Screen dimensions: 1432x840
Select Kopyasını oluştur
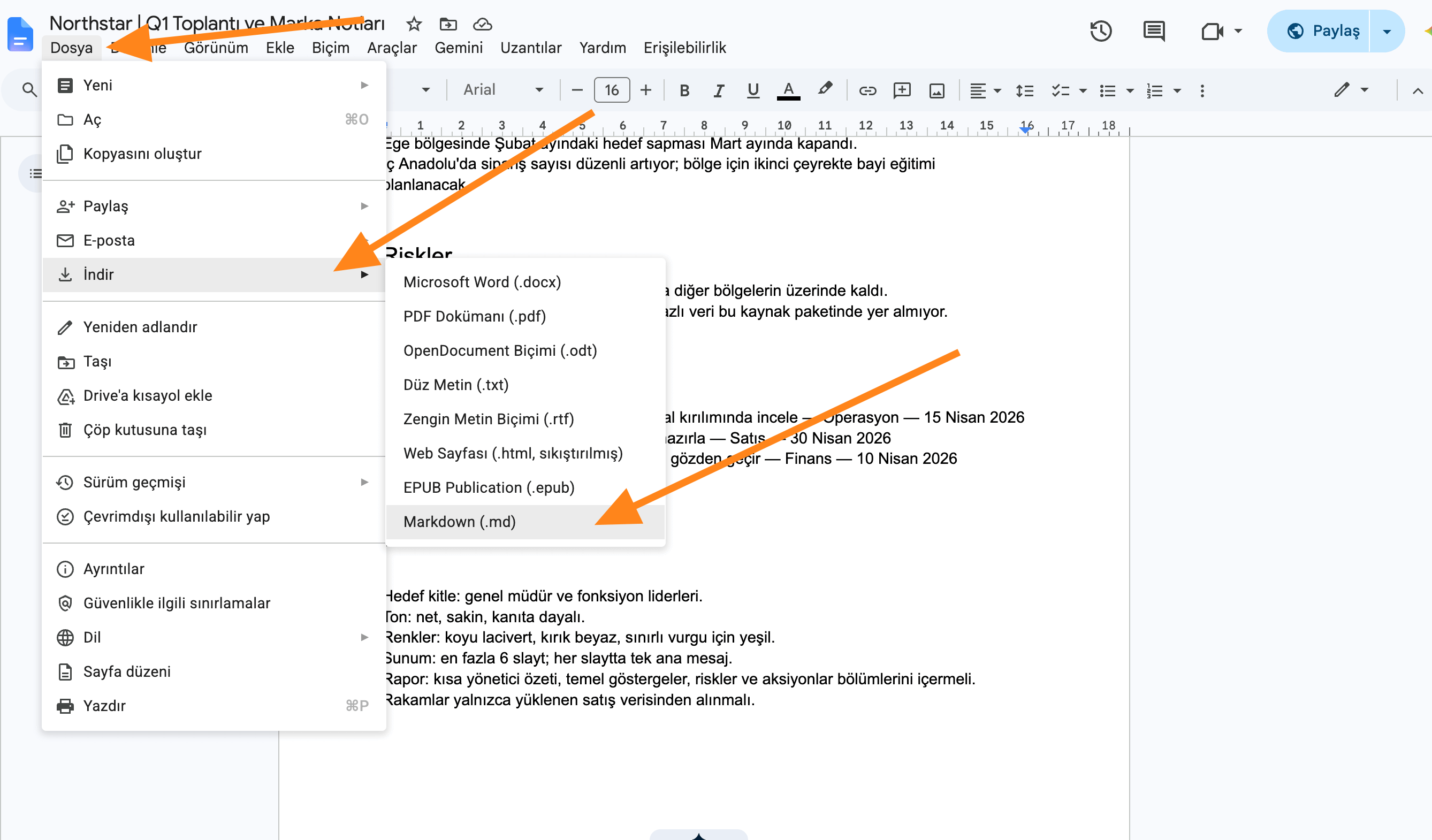(214, 154)
